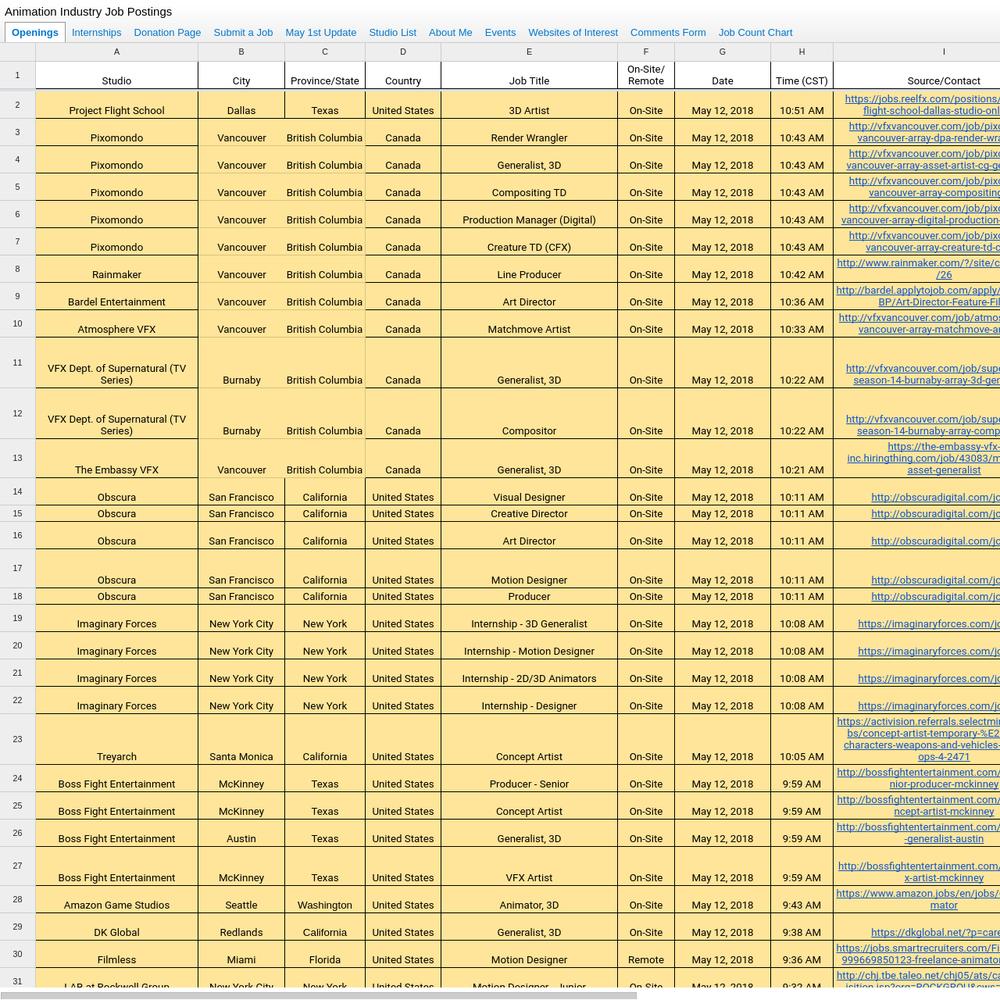Select the Compositing TD cell
The height and width of the screenshot is (1000, 1000).
529,187
